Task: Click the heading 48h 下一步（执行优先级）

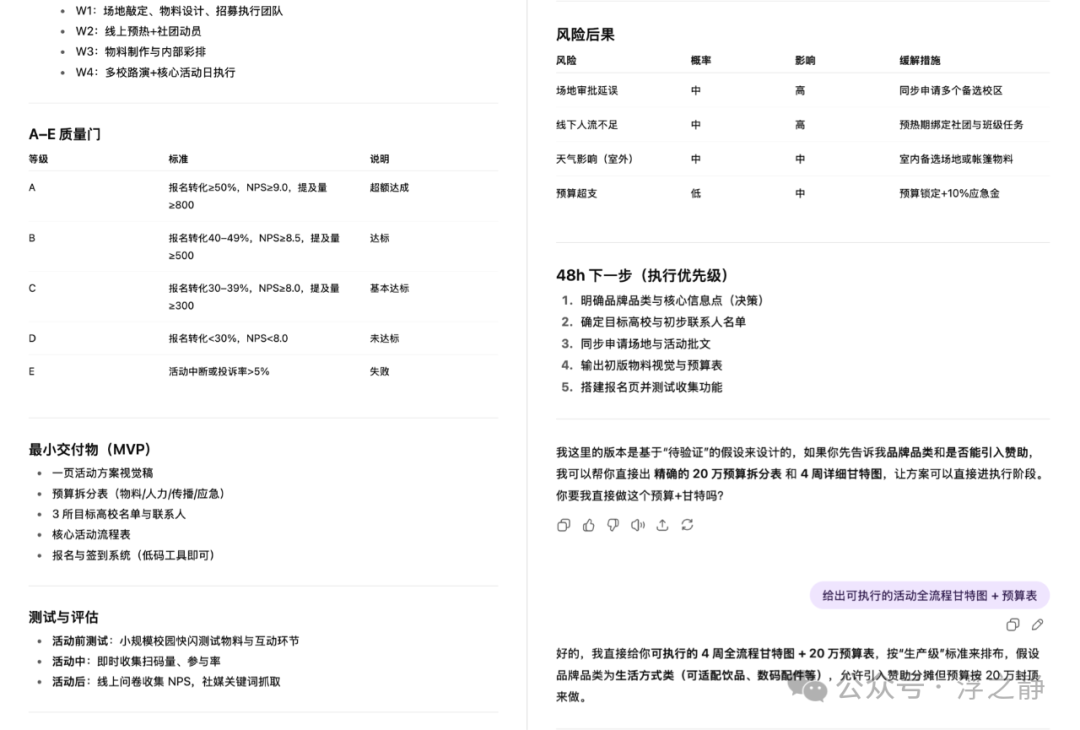Action: (x=643, y=275)
